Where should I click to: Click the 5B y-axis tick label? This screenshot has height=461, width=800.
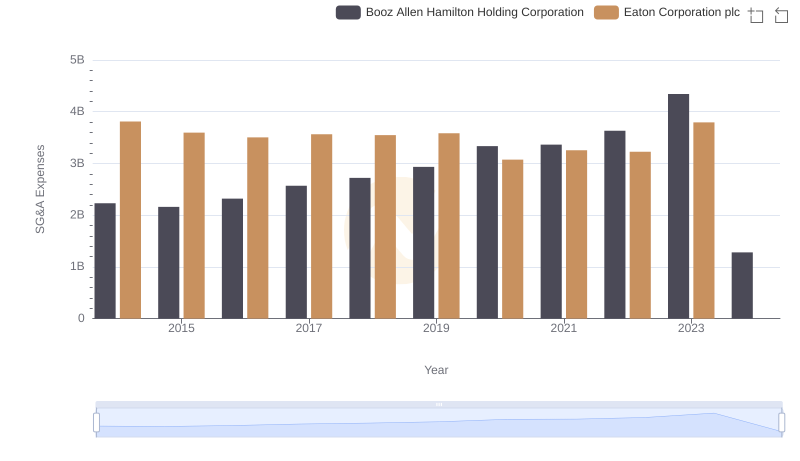(x=77, y=60)
